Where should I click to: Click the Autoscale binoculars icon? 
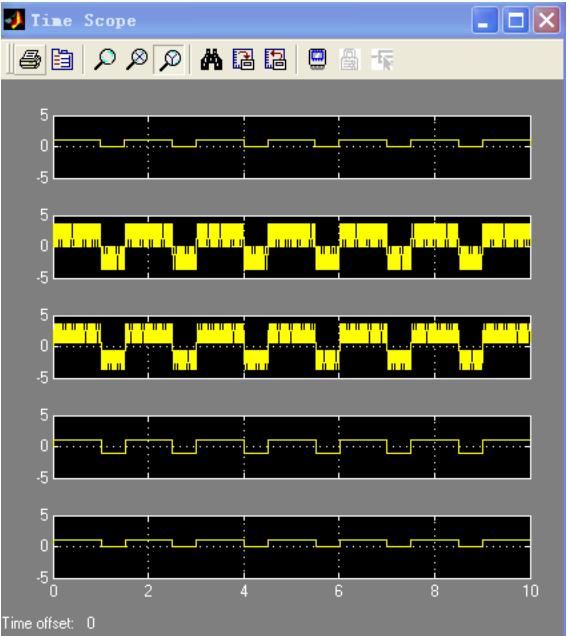click(x=211, y=60)
